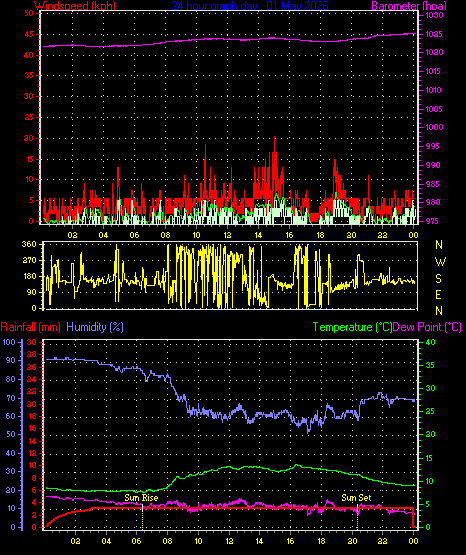Click barometer axis value 980
Screen dimensions: 466x555
click(433, 202)
